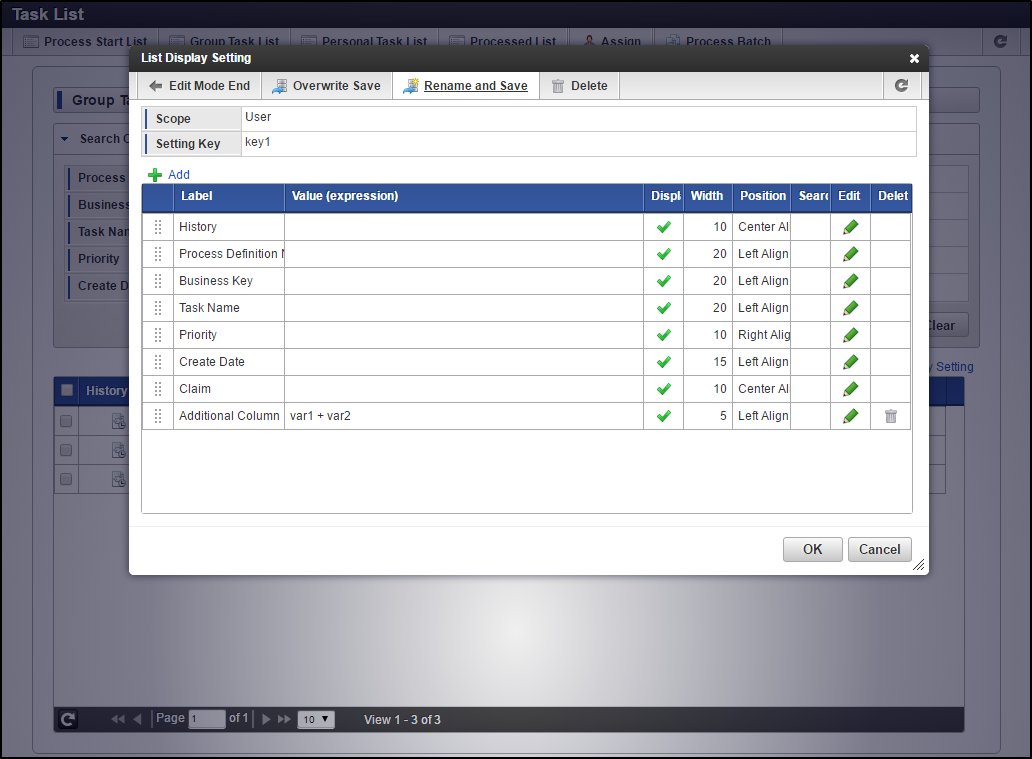Viewport: 1032px width, 759px height.
Task: Click drag handle of Additional Column row
Action: tap(158, 416)
